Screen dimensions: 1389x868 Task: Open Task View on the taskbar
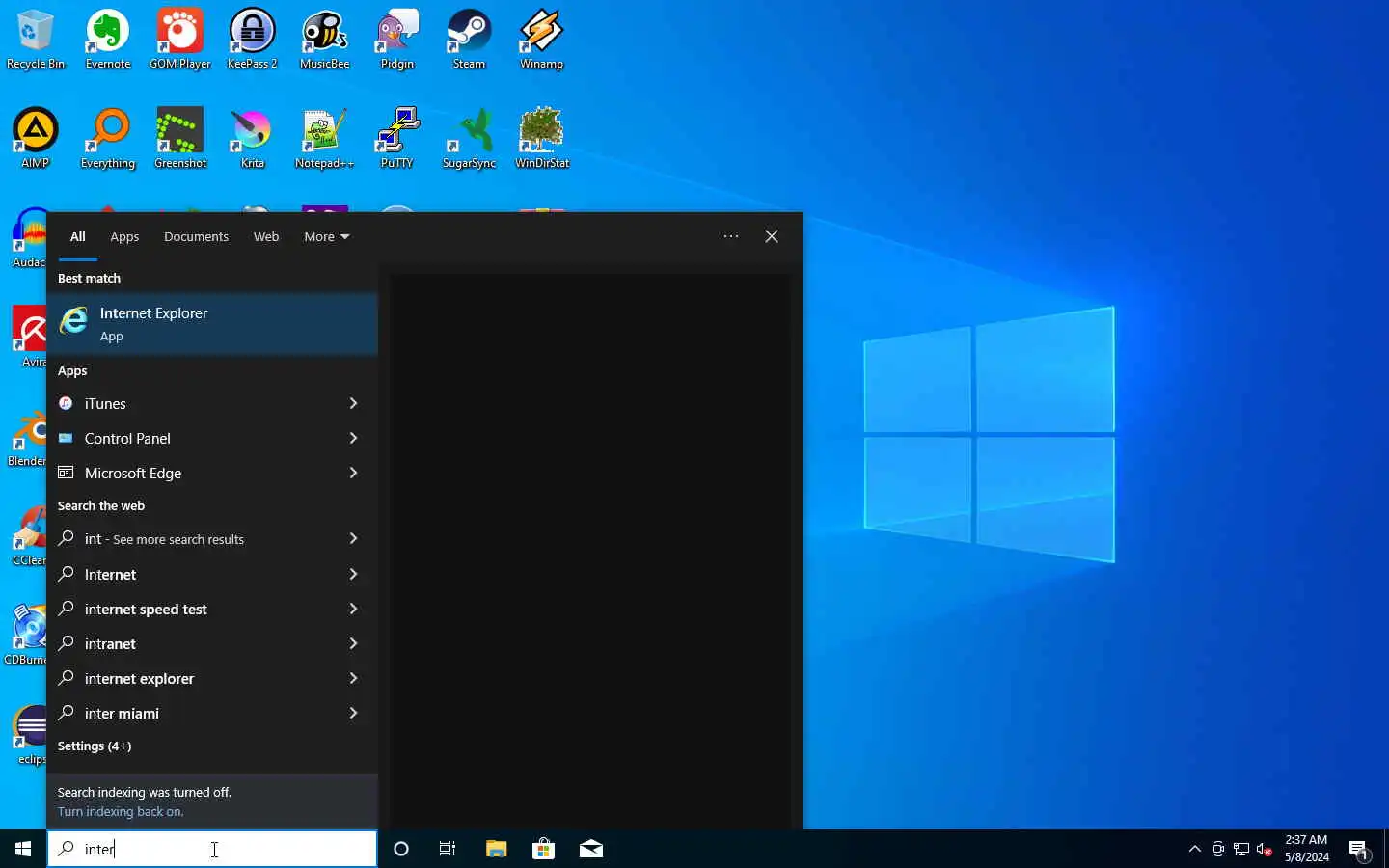(x=448, y=849)
